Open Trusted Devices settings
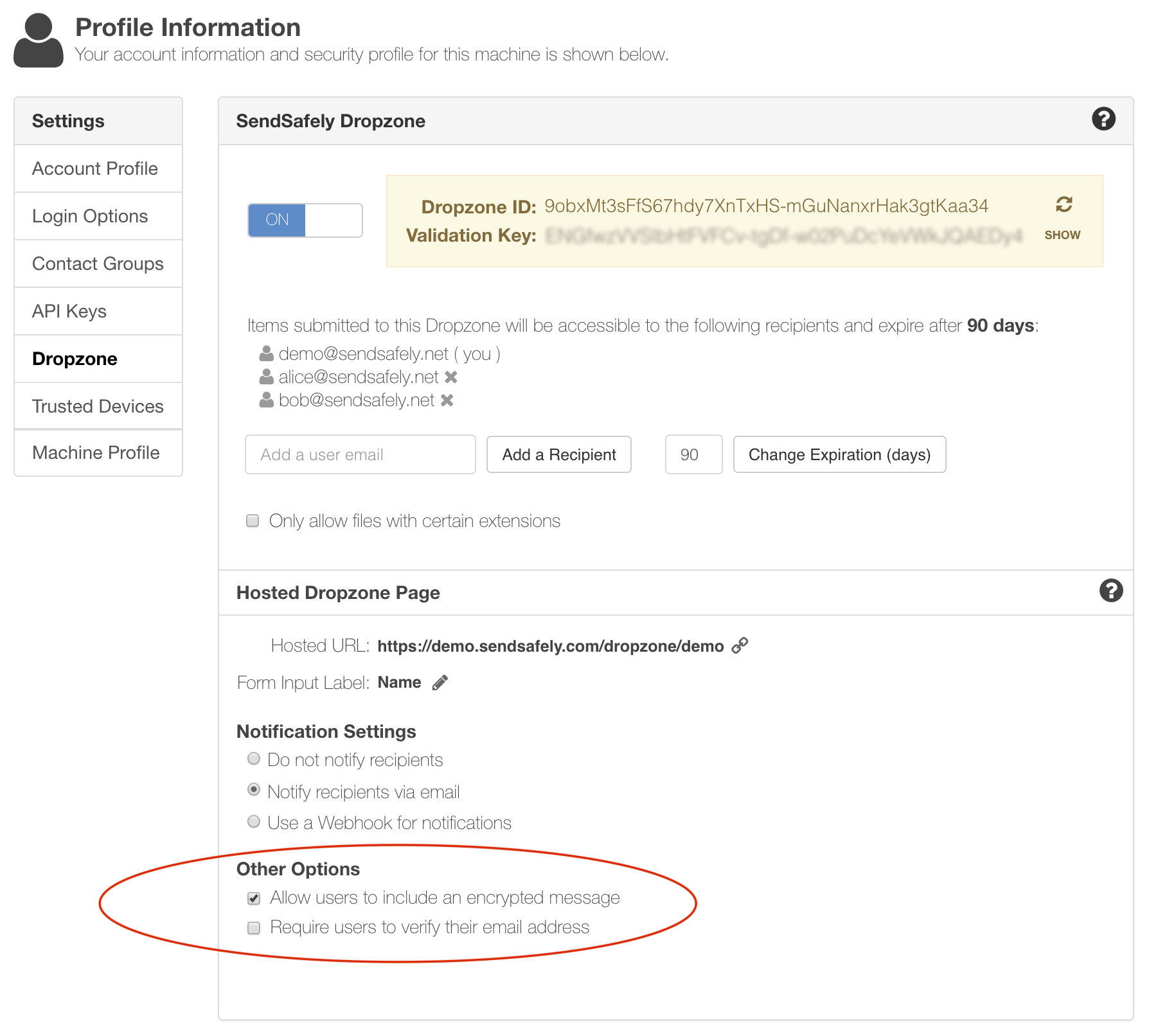Image resolution: width=1149 pixels, height=1036 pixels. (x=98, y=406)
